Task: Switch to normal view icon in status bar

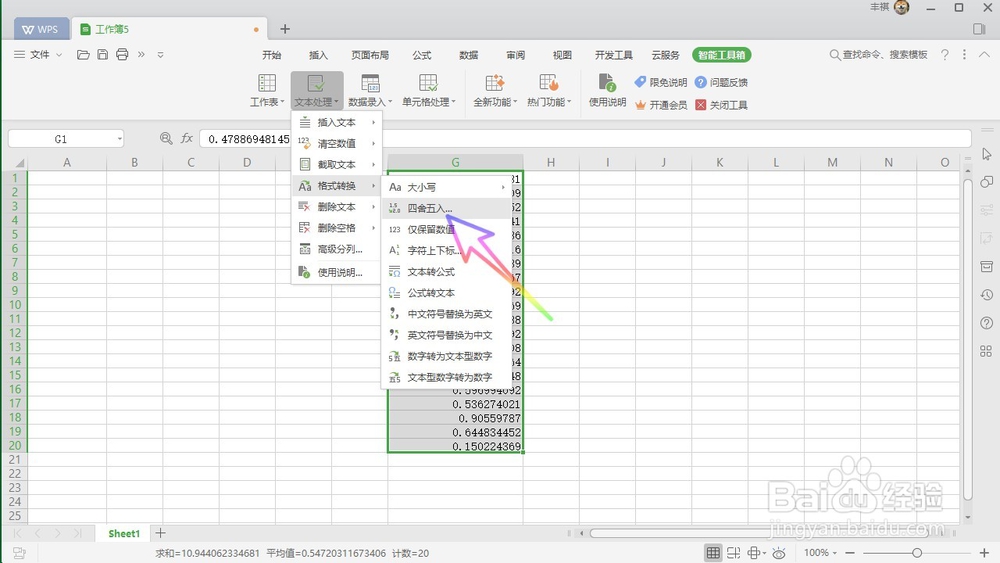Action: (x=713, y=553)
